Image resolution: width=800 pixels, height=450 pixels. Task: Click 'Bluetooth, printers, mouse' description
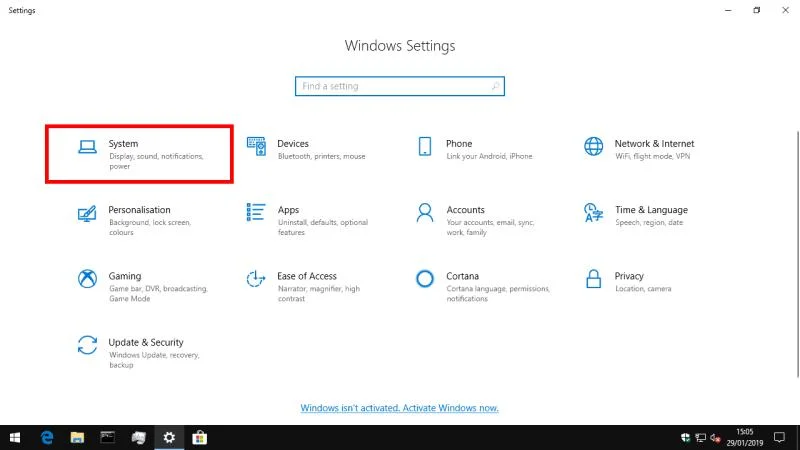321,156
